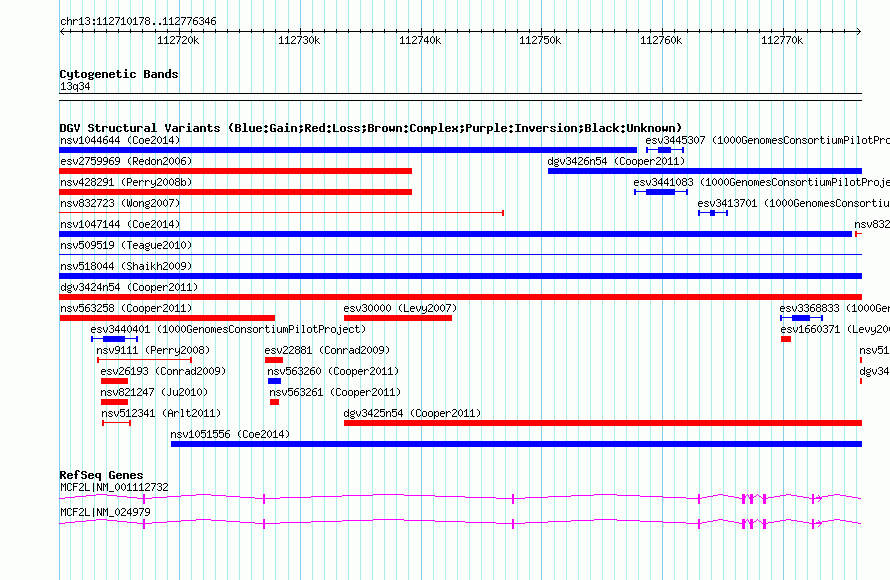
Task: Click the nsv563260 blue gain bar
Action: [275, 381]
